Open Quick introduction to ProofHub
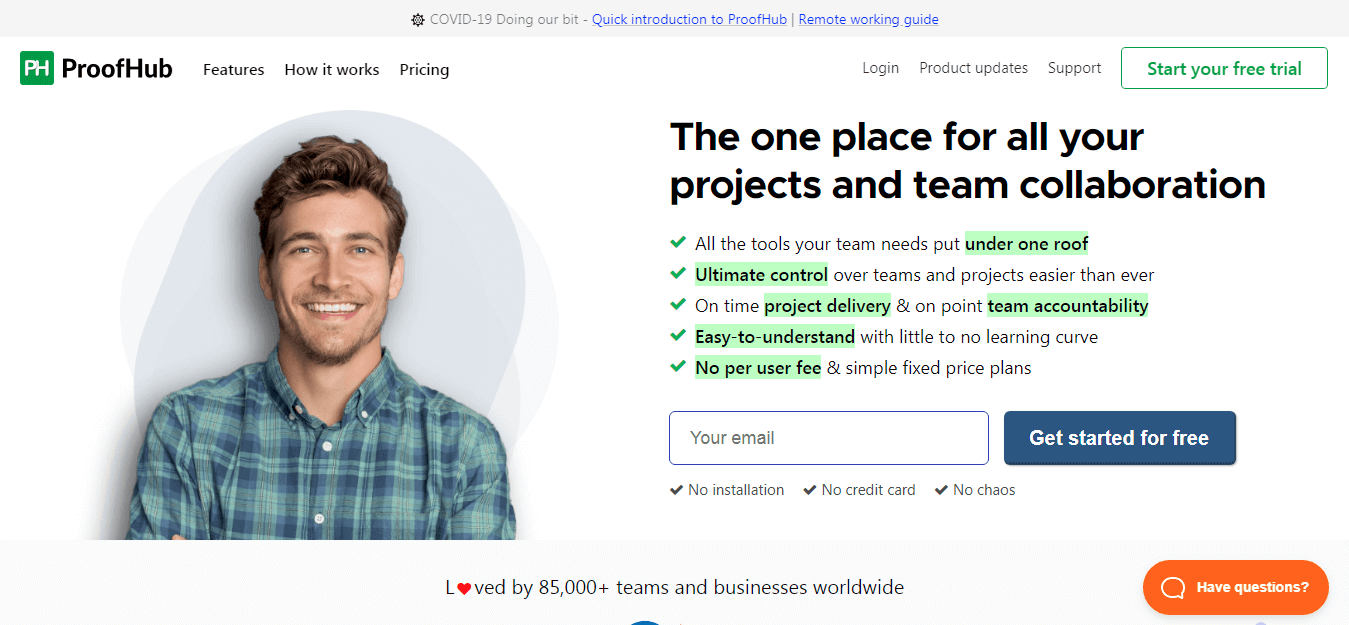Image resolution: width=1349 pixels, height=625 pixels. pos(689,18)
